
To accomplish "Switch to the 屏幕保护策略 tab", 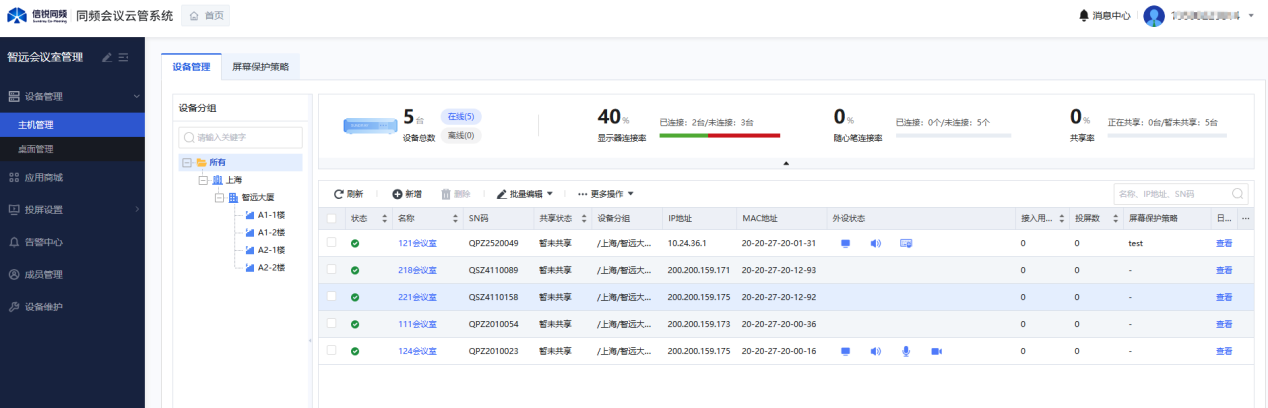I will 260,67.
